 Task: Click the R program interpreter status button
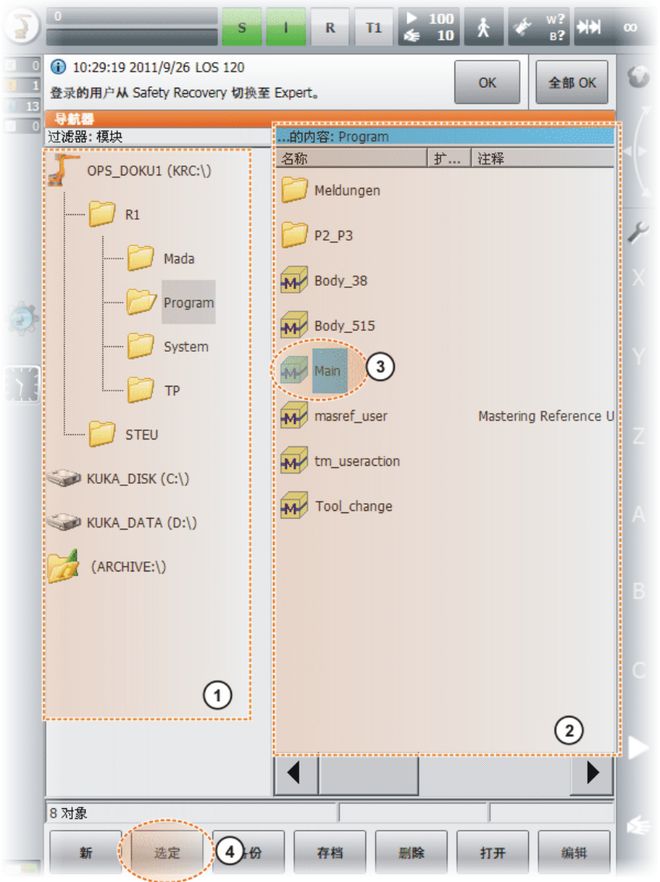pos(330,28)
